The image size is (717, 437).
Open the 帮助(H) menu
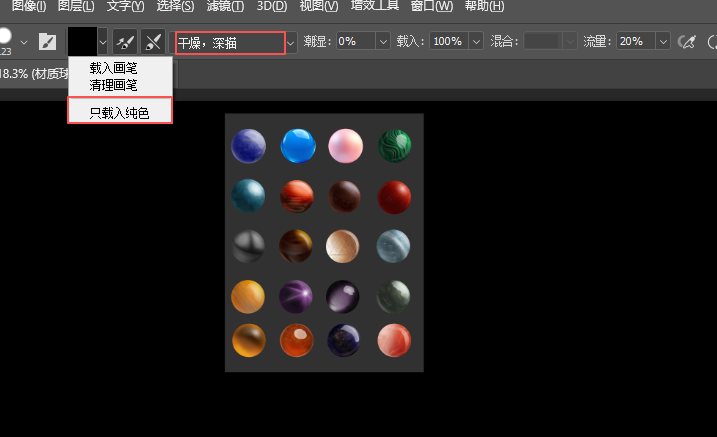point(484,6)
